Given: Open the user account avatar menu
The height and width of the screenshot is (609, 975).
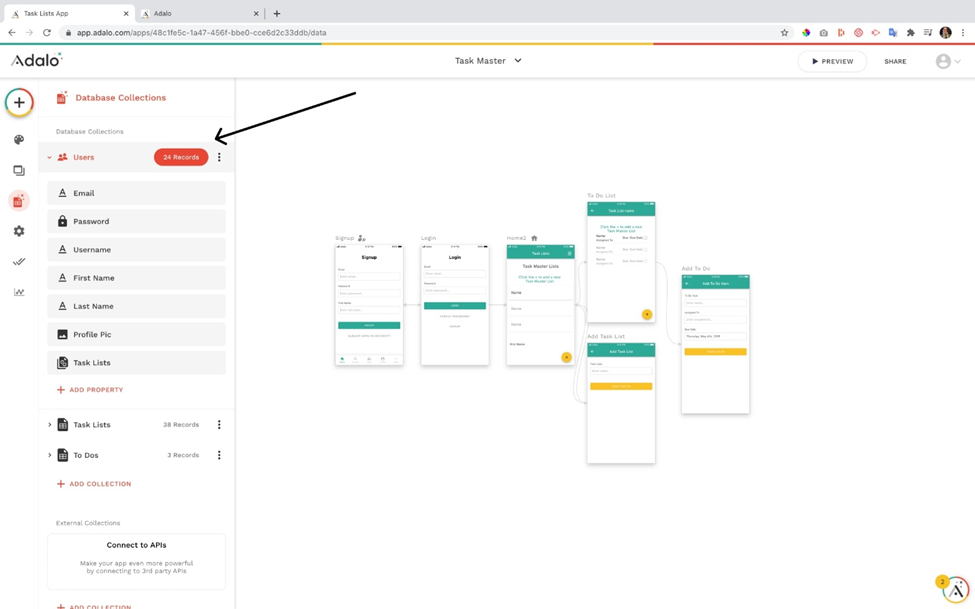Looking at the screenshot, I should click(948, 61).
